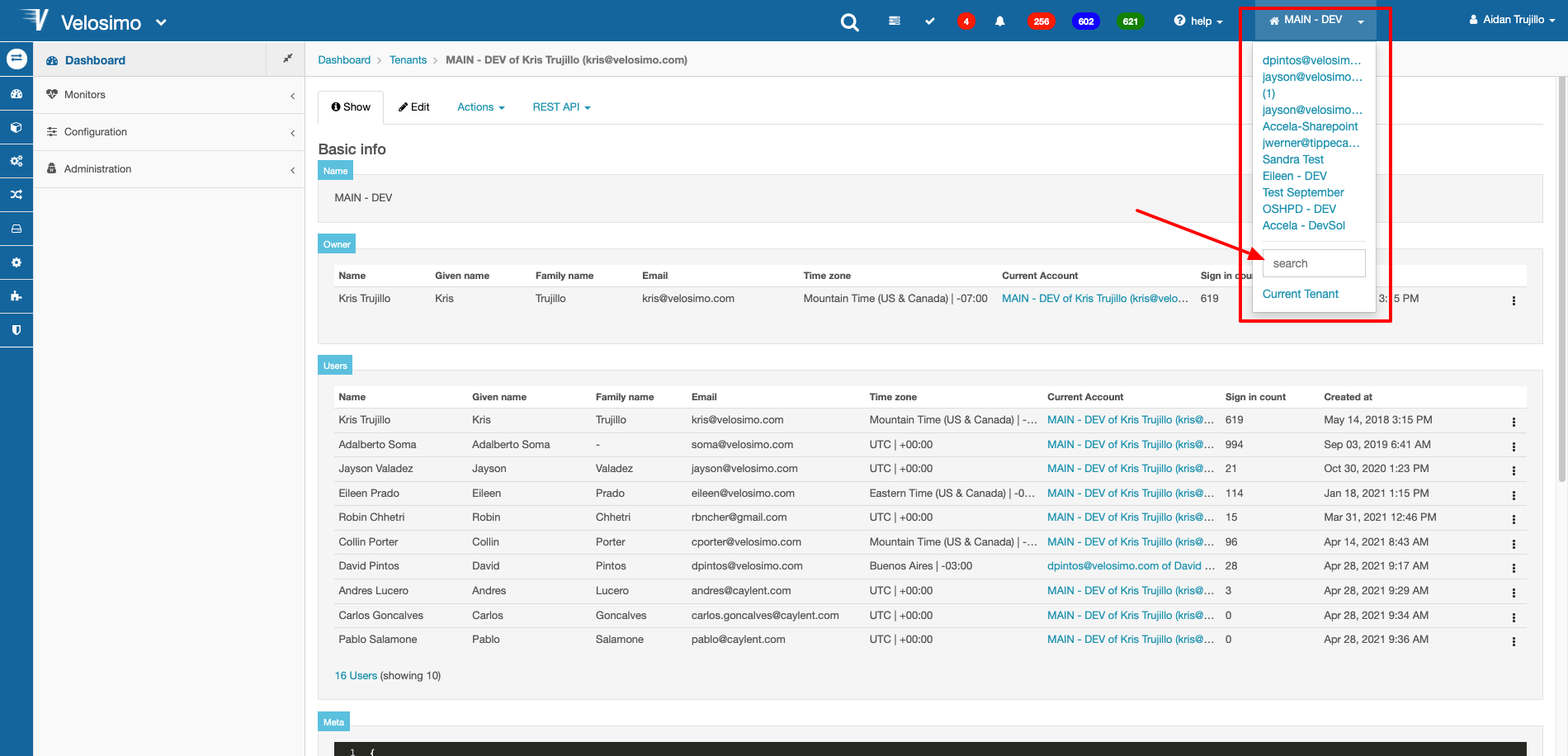Switch to the Edit tab
Screen dimensions: 1568x756
[x=413, y=107]
